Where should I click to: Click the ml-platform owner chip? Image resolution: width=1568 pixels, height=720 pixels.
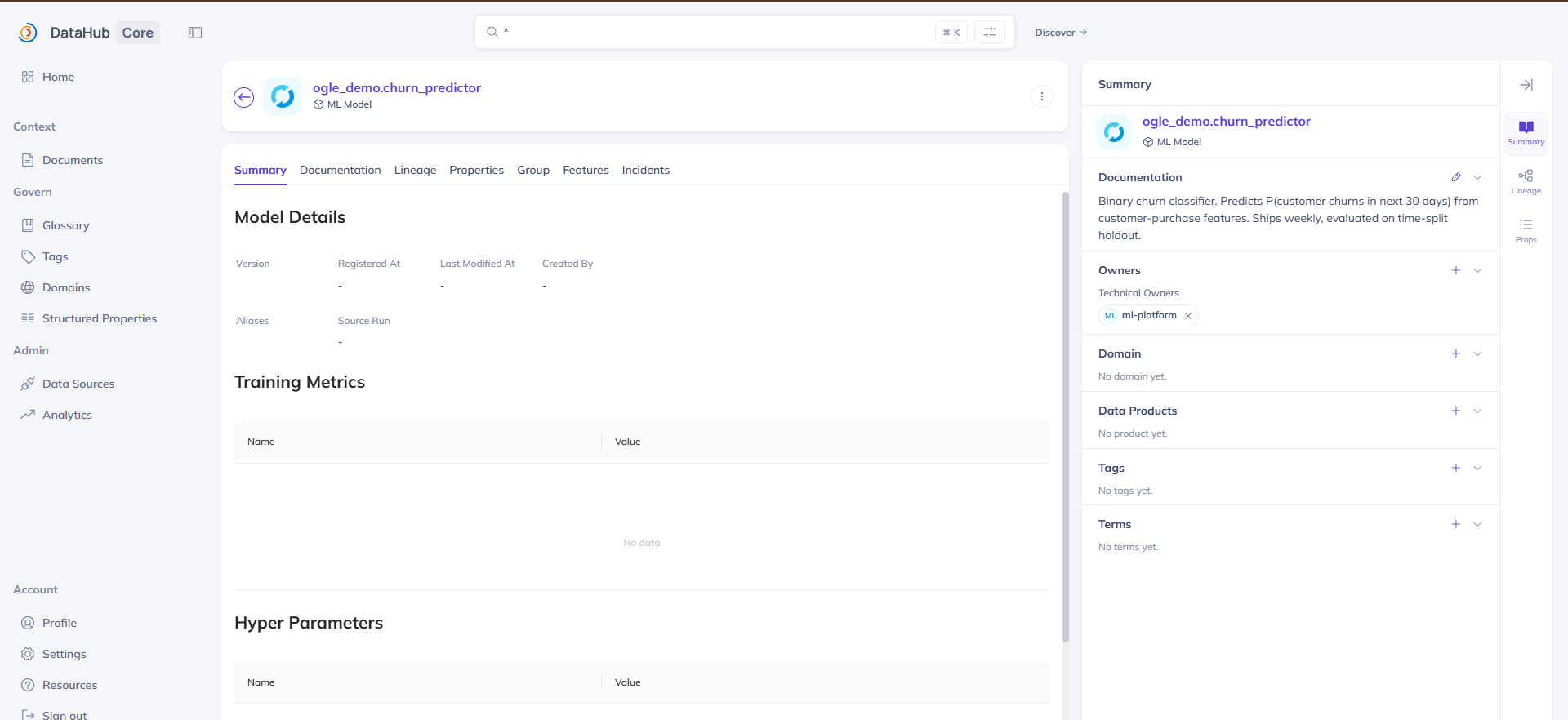click(x=1148, y=316)
